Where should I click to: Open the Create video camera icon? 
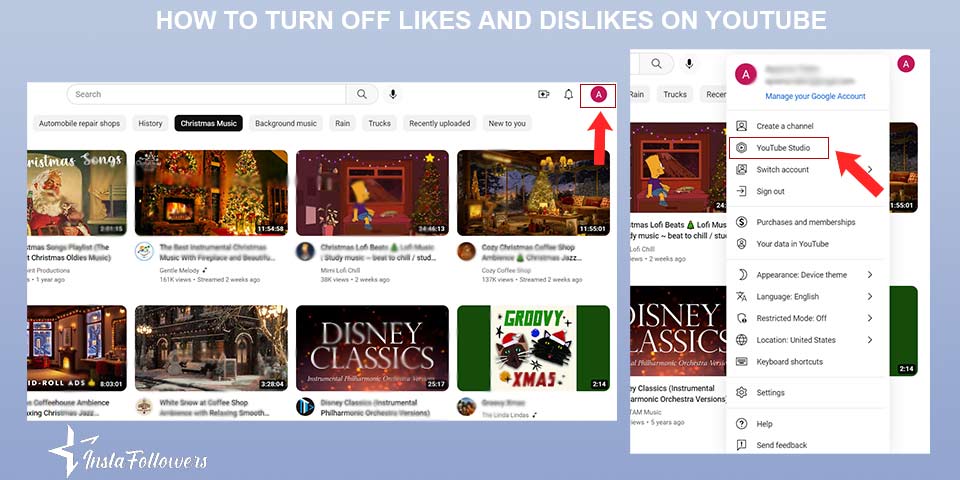point(544,94)
